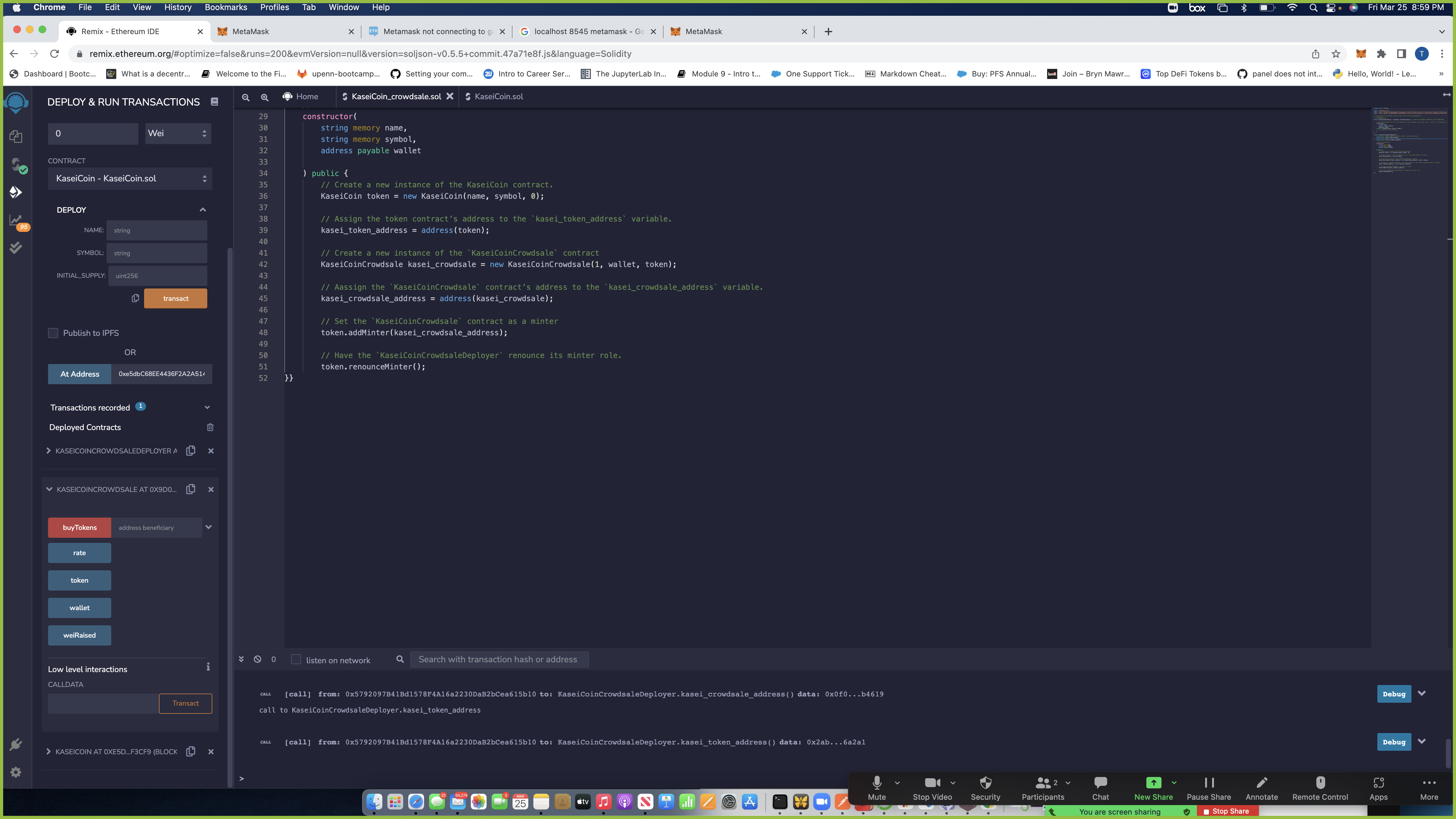Image resolution: width=1456 pixels, height=819 pixels.
Task: Open the plugin manager icon
Action: (x=16, y=744)
